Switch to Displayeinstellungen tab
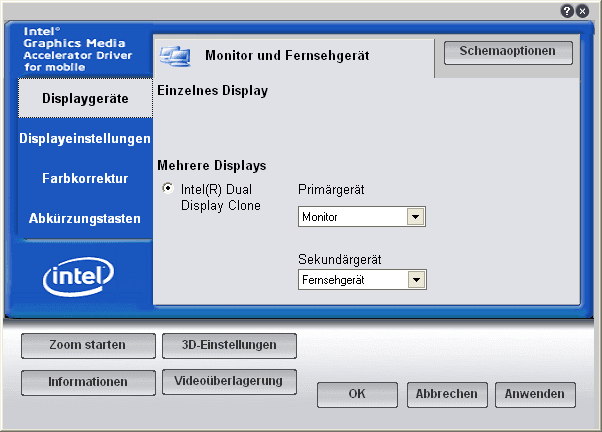The height and width of the screenshot is (432, 602). click(x=85, y=138)
